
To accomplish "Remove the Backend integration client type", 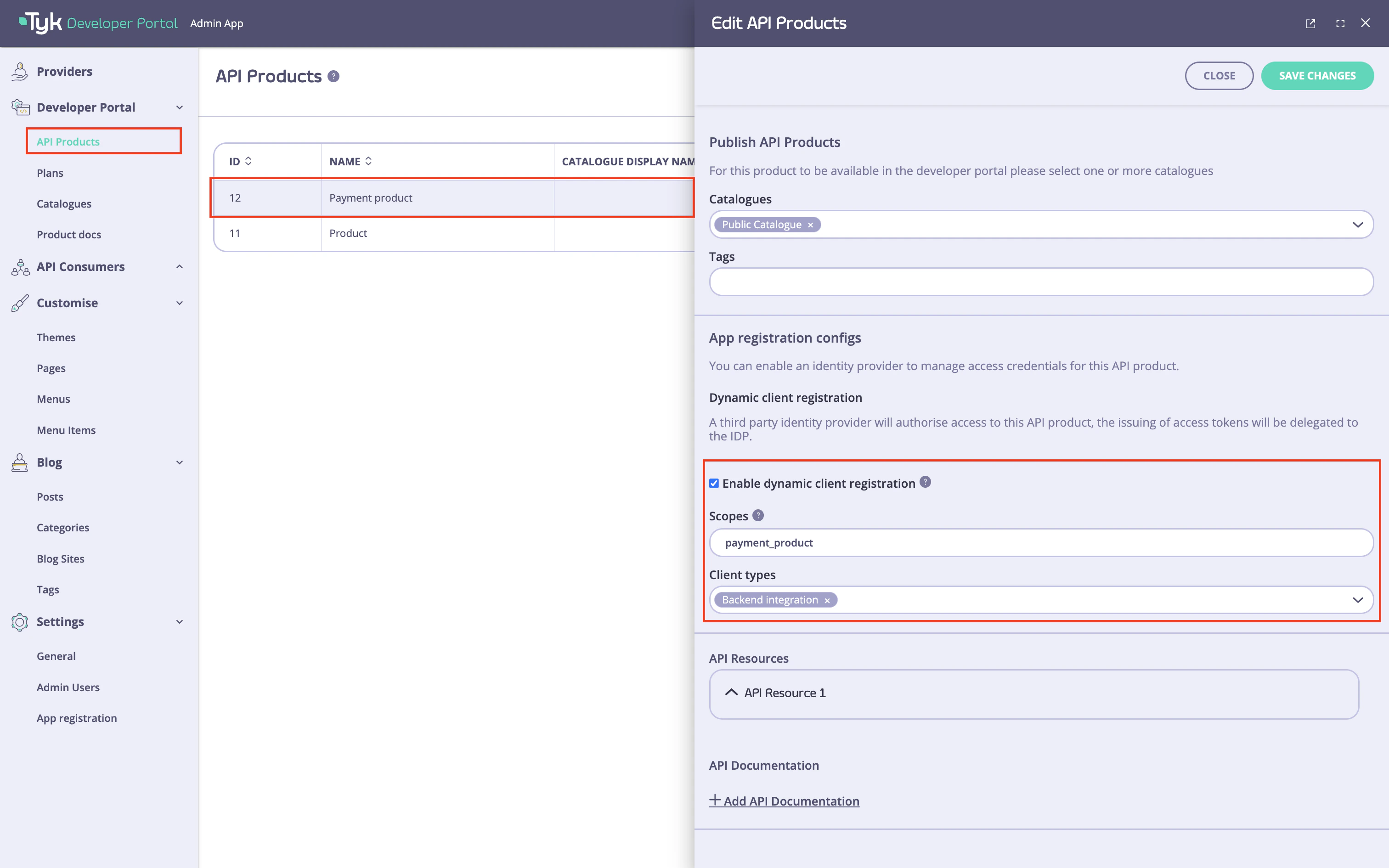I will tap(826, 600).
